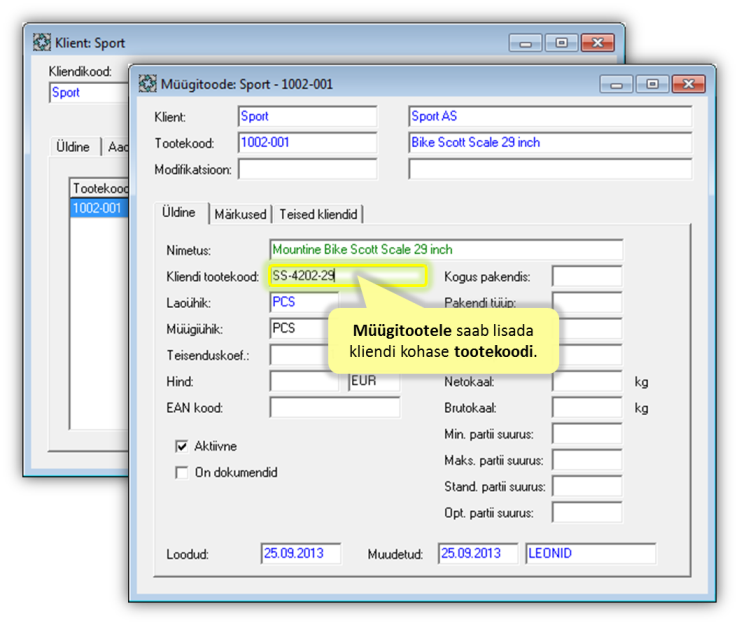
Task: Focus the Pakendi tüüp field
Action: (x=587, y=302)
